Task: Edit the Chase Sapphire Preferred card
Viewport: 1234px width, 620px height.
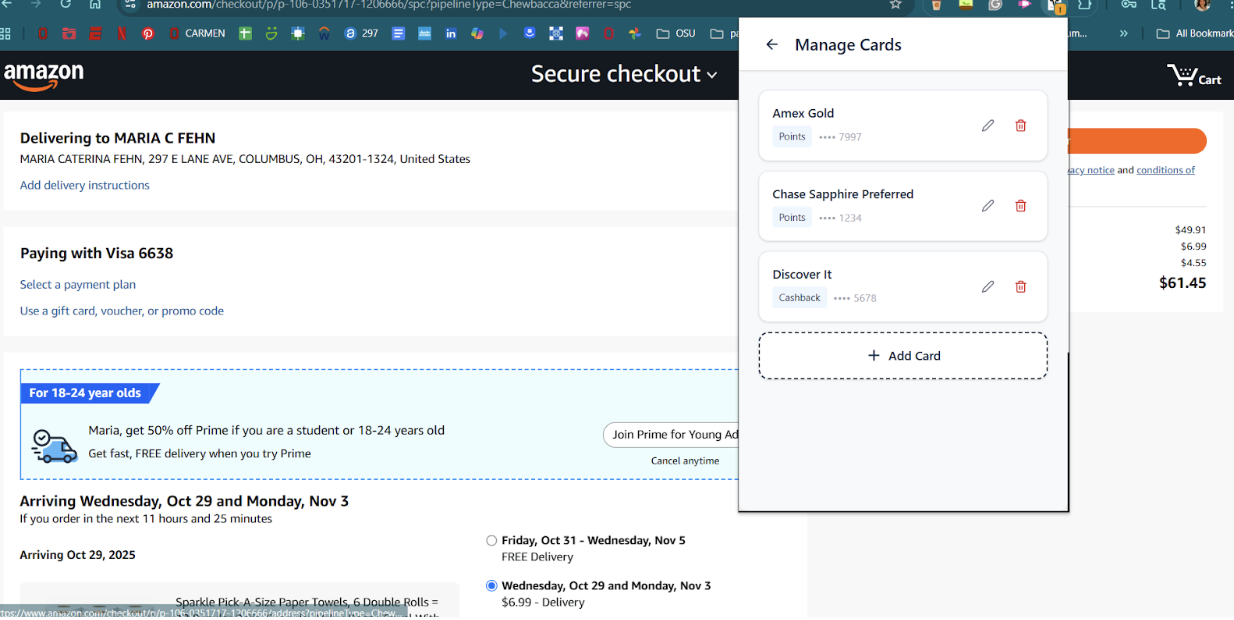Action: [x=988, y=206]
